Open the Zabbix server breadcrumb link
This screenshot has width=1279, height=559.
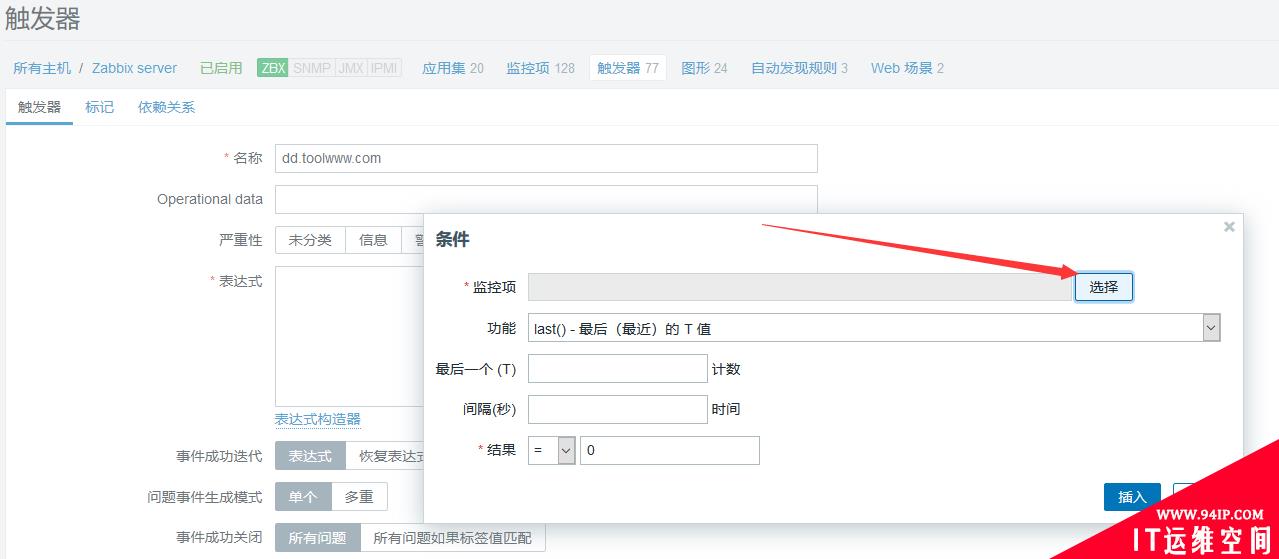[x=134, y=68]
